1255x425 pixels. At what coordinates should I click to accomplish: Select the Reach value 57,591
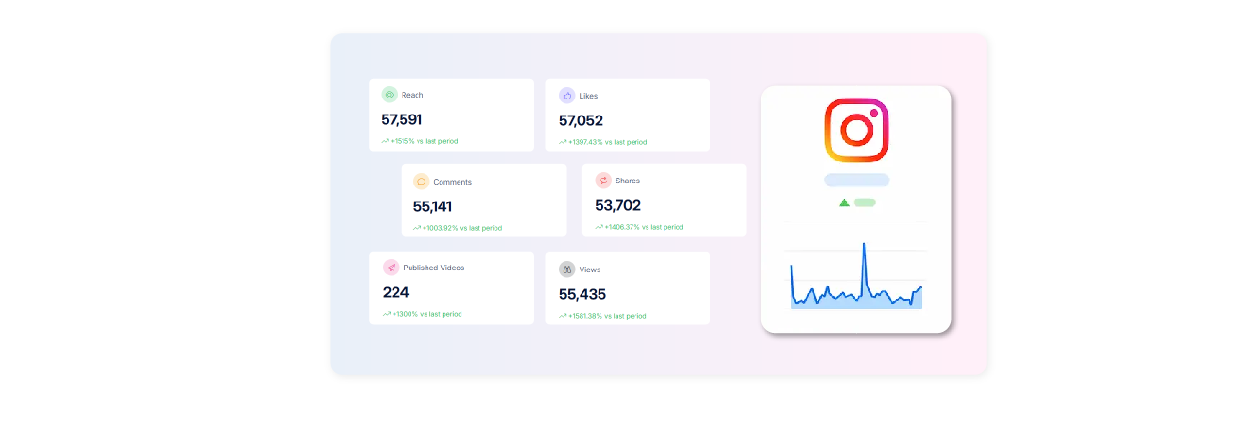point(403,119)
